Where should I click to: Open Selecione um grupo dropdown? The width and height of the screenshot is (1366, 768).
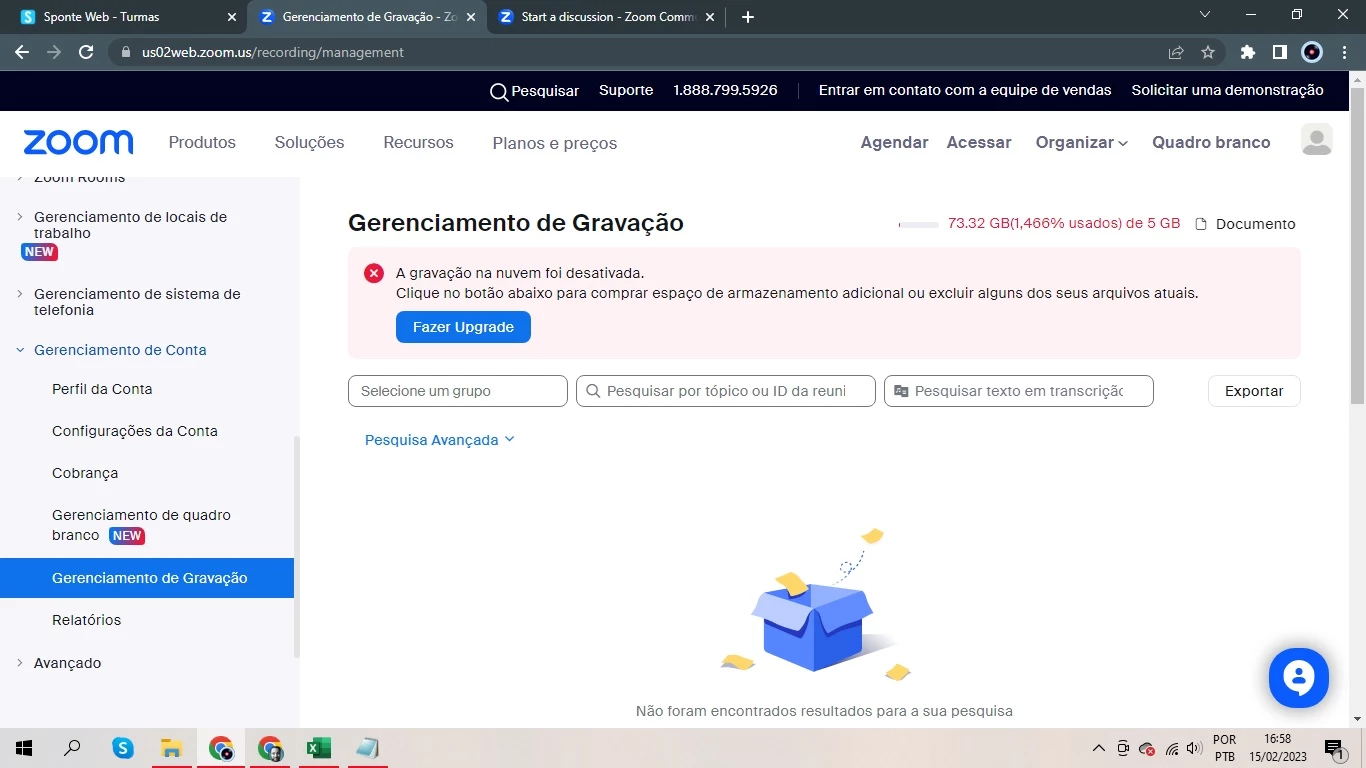458,391
